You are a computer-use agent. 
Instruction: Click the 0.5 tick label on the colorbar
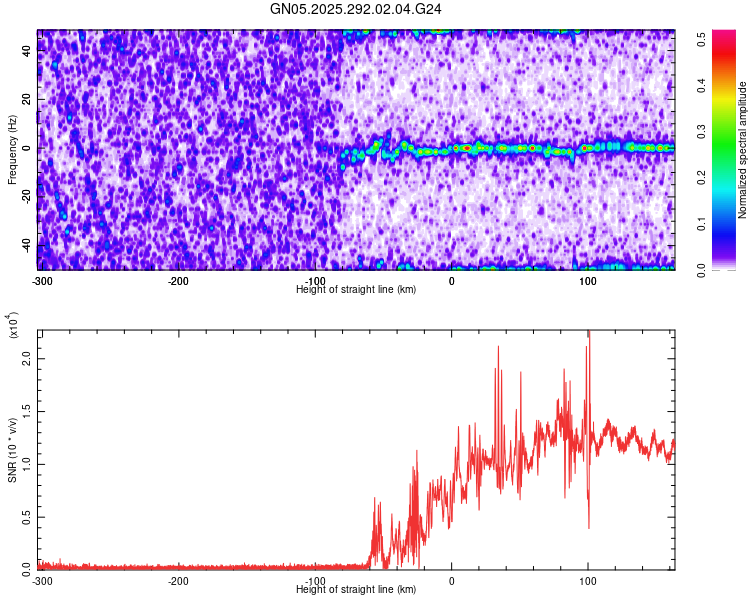702,34
